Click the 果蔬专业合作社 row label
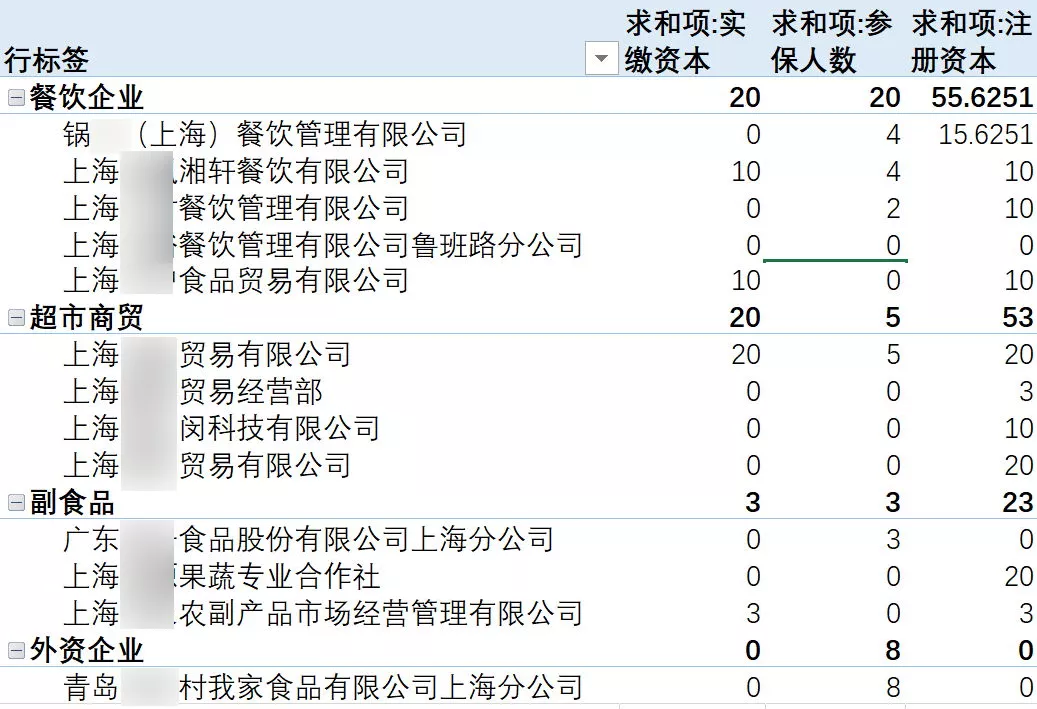Image resolution: width=1037 pixels, height=709 pixels. (278, 577)
